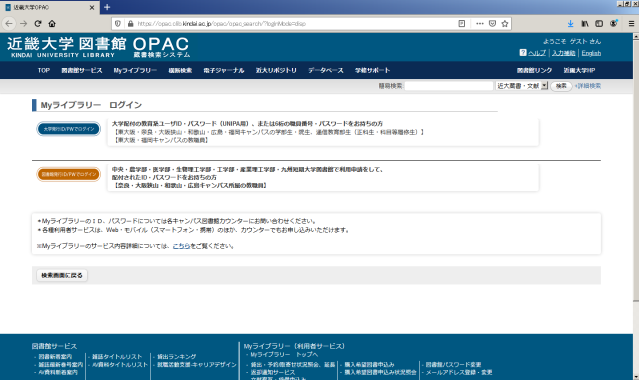Open the 学修サポート navigation item
The image size is (639, 380).
(x=372, y=71)
